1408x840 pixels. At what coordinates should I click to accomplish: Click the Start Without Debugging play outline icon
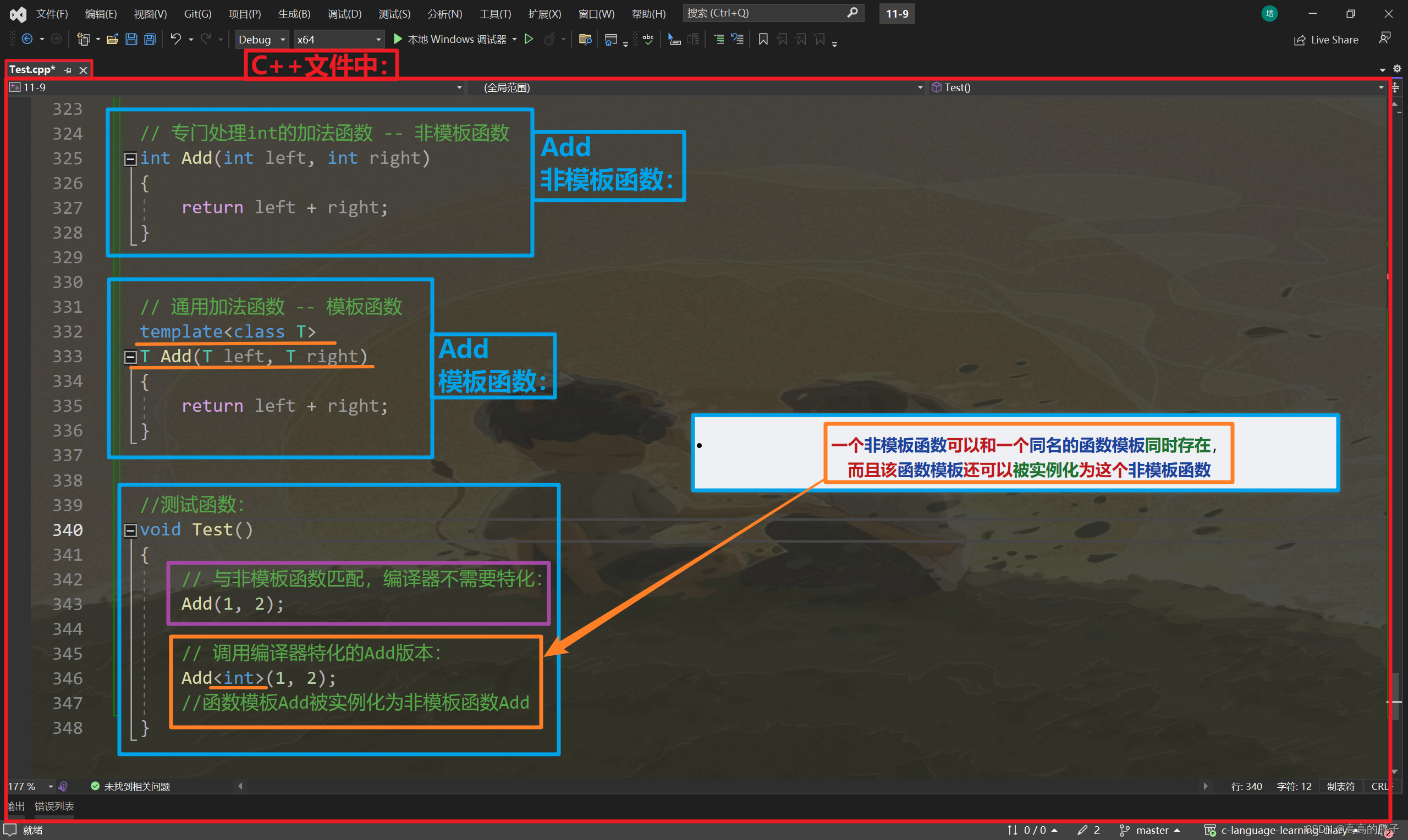529,39
